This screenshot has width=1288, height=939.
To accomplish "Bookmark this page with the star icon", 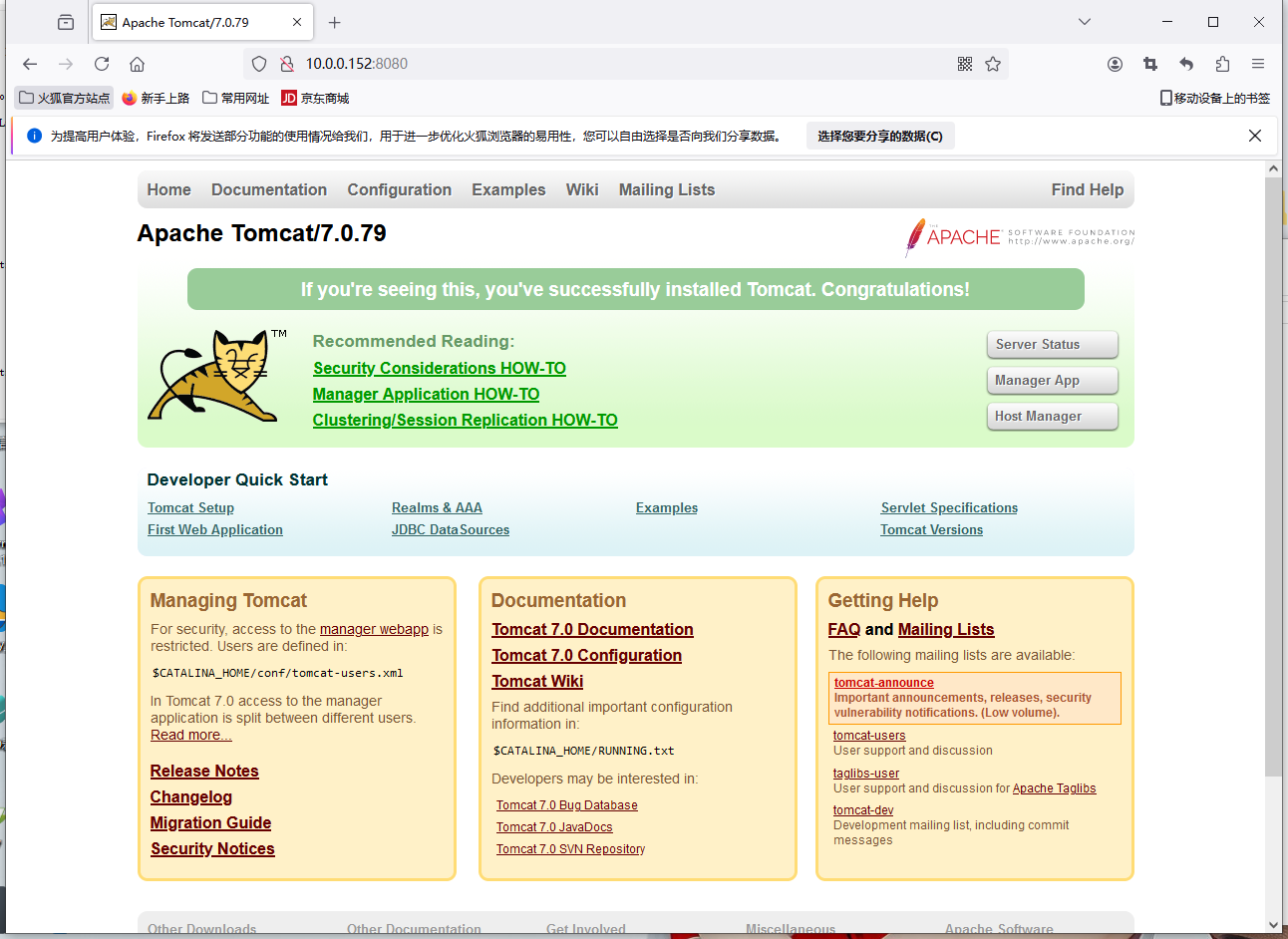I will point(993,64).
